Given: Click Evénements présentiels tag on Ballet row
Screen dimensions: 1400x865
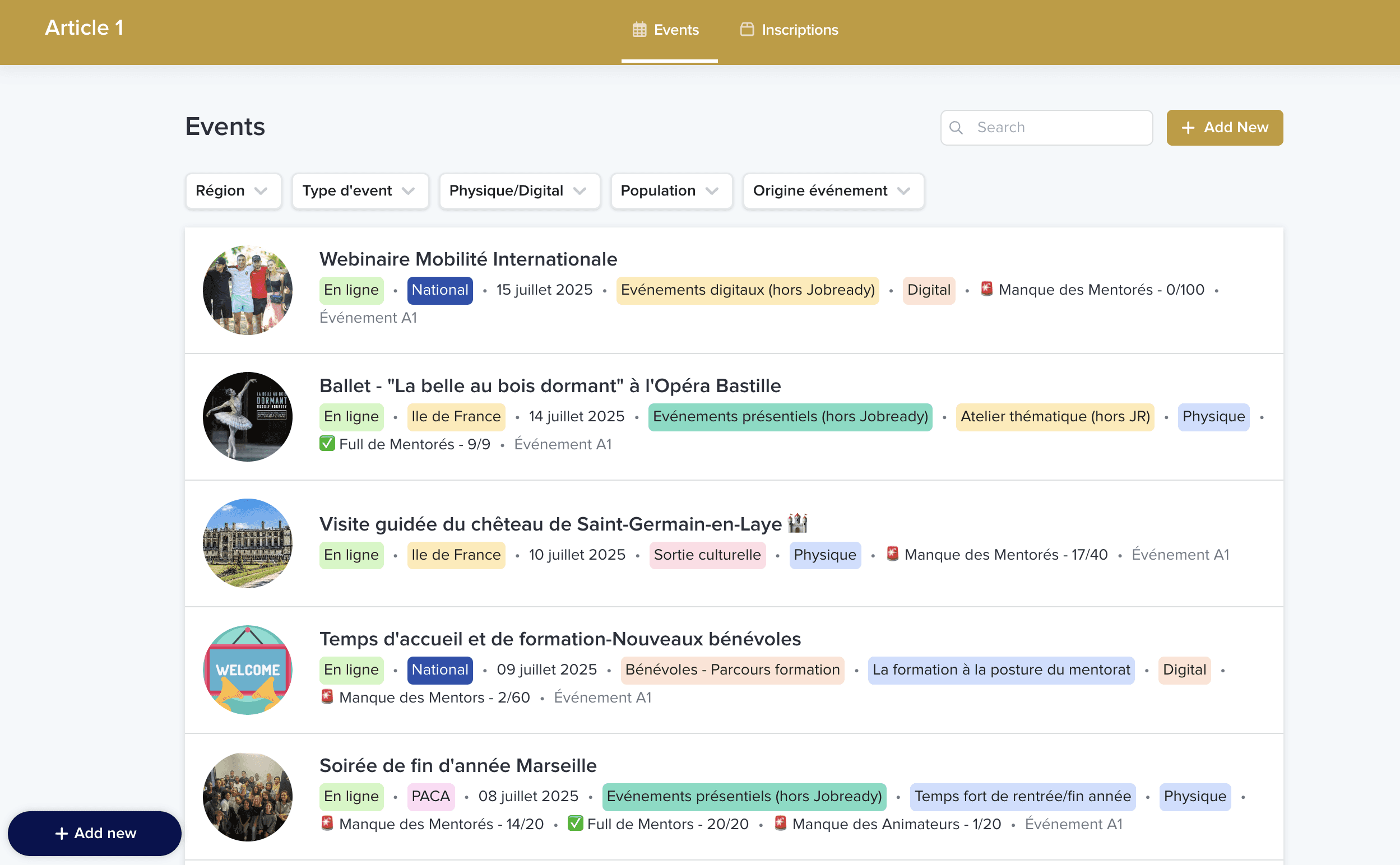Looking at the screenshot, I should pos(790,416).
